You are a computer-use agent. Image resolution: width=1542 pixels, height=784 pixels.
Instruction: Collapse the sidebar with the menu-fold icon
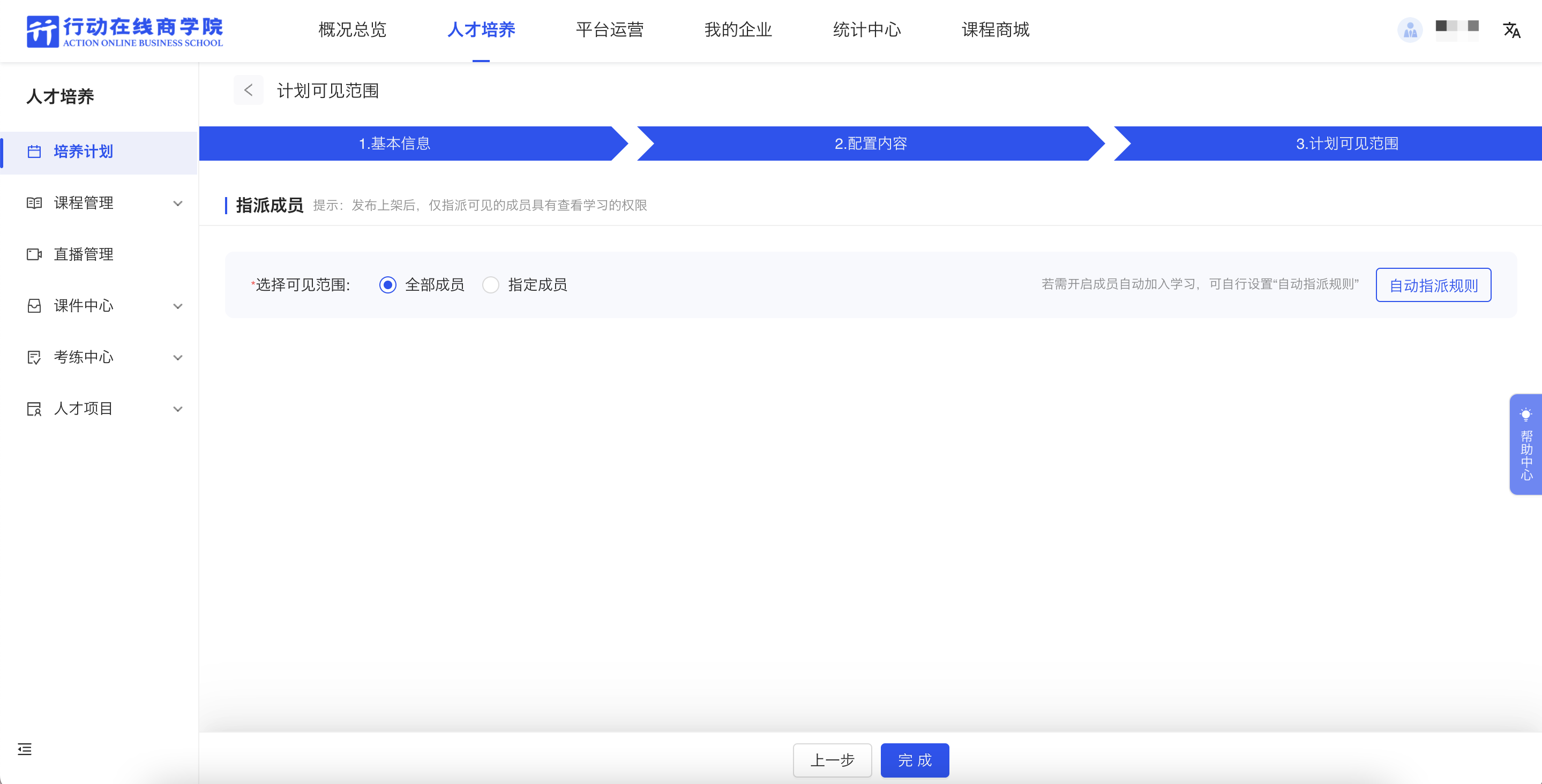(25, 749)
